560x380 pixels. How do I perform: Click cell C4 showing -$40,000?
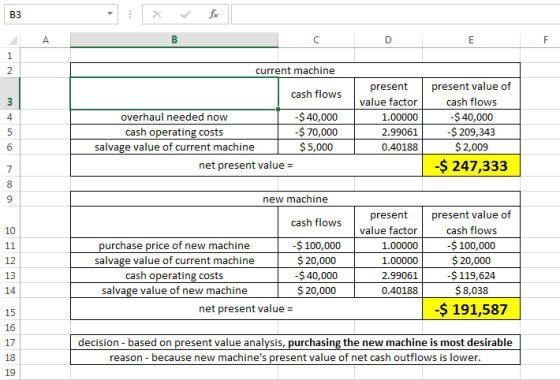(316, 117)
